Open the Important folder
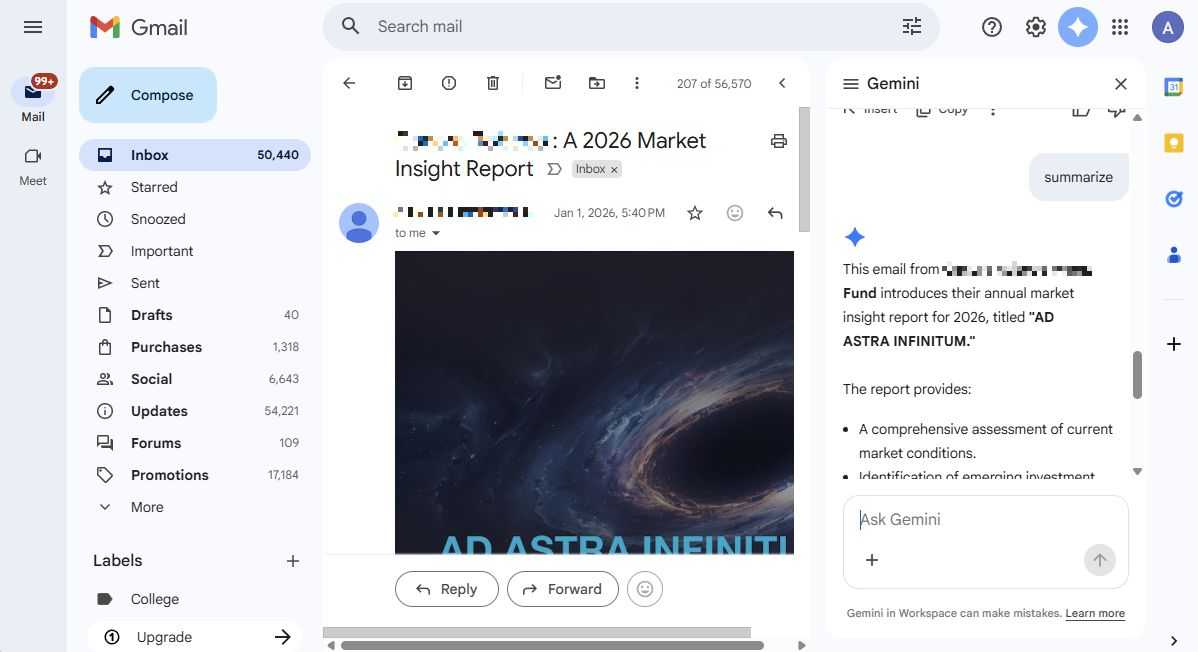The height and width of the screenshot is (652, 1198). coord(195,251)
